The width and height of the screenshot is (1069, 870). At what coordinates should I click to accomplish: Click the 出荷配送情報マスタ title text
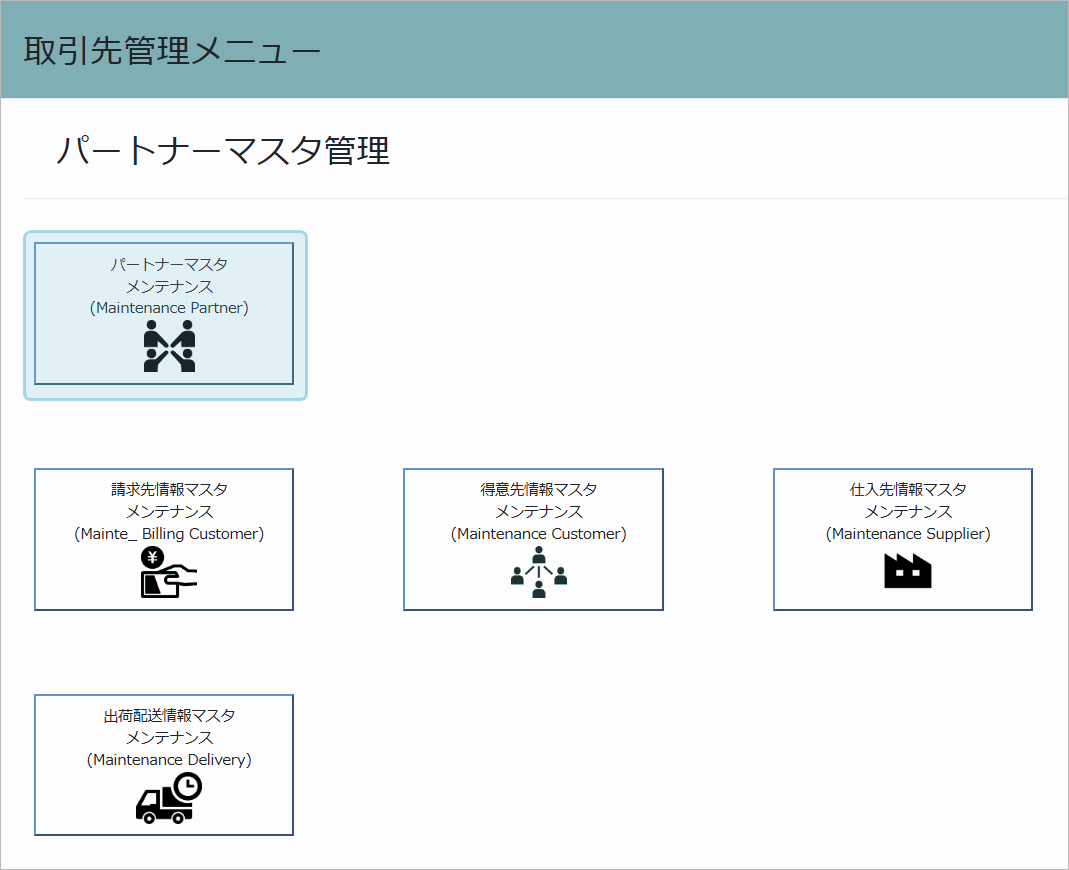[x=169, y=716]
